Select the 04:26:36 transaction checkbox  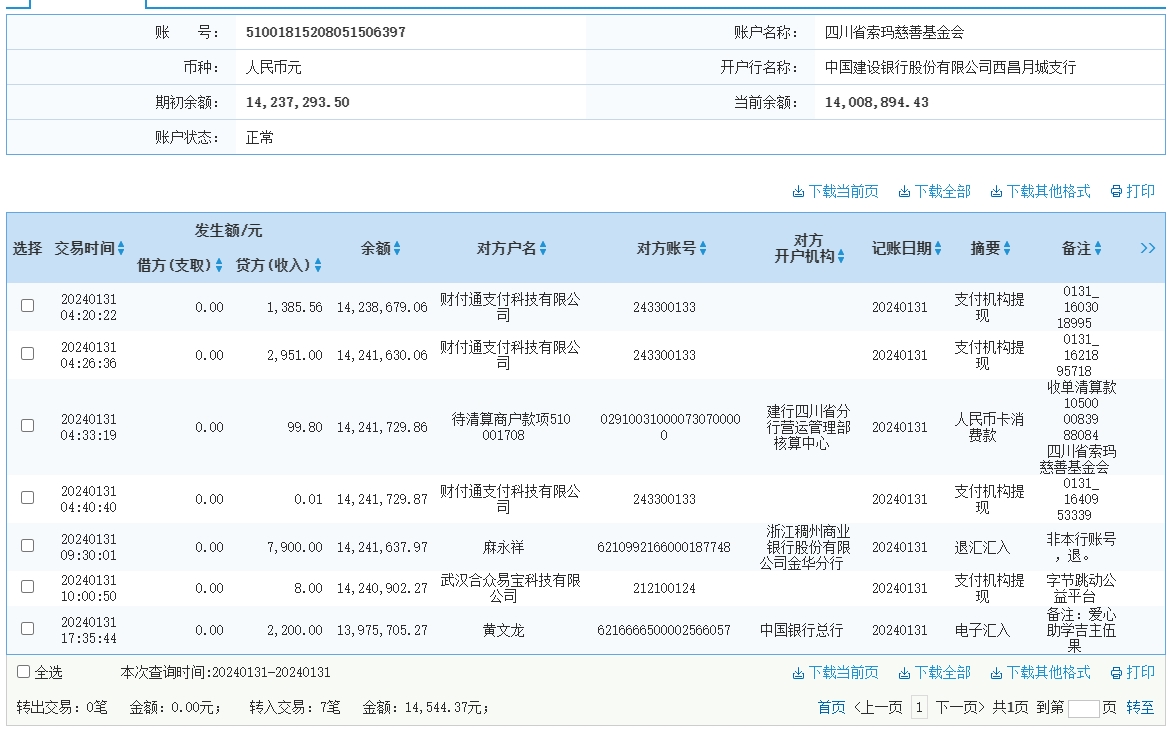point(28,354)
